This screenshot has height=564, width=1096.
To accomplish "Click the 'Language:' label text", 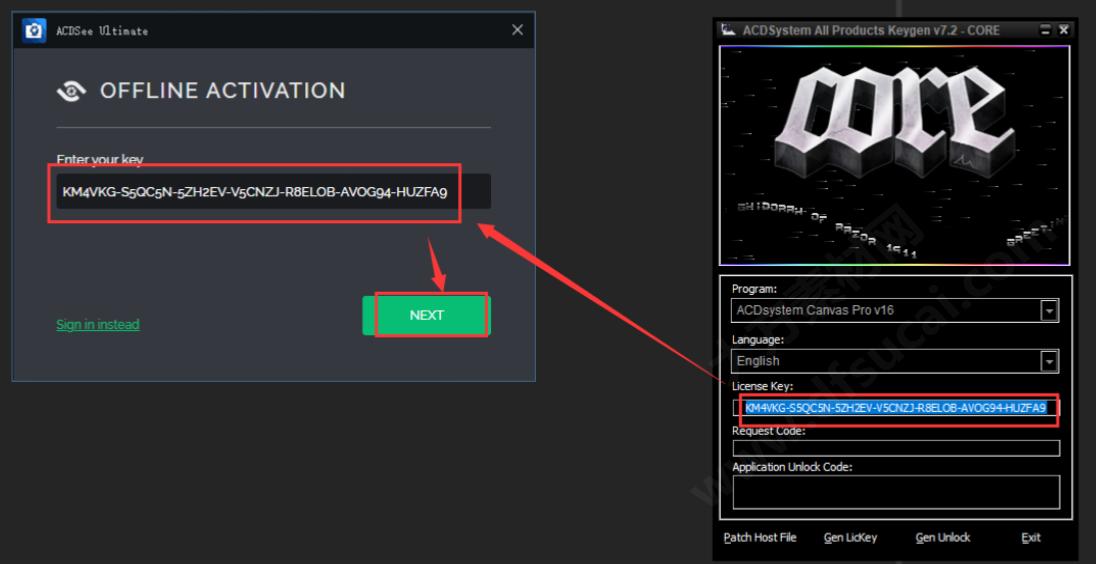I will point(758,340).
